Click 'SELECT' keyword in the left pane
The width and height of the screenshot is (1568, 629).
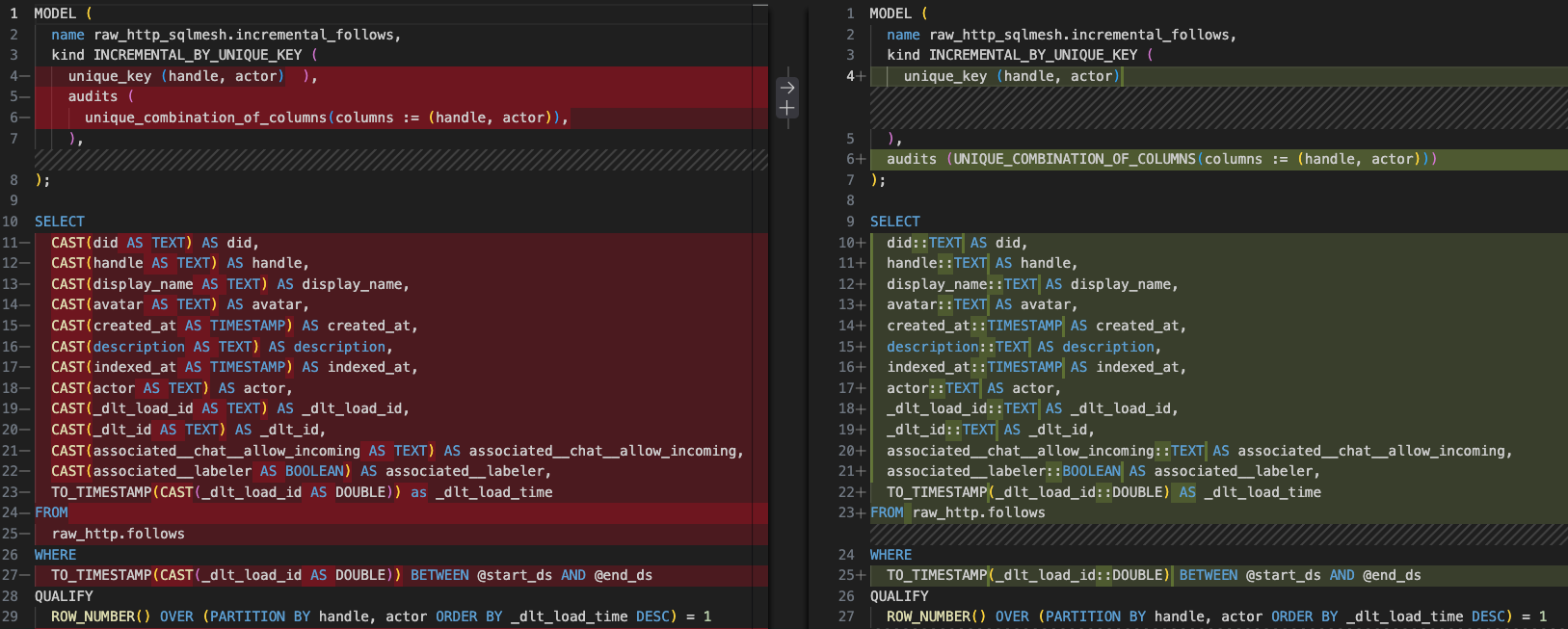pos(60,222)
